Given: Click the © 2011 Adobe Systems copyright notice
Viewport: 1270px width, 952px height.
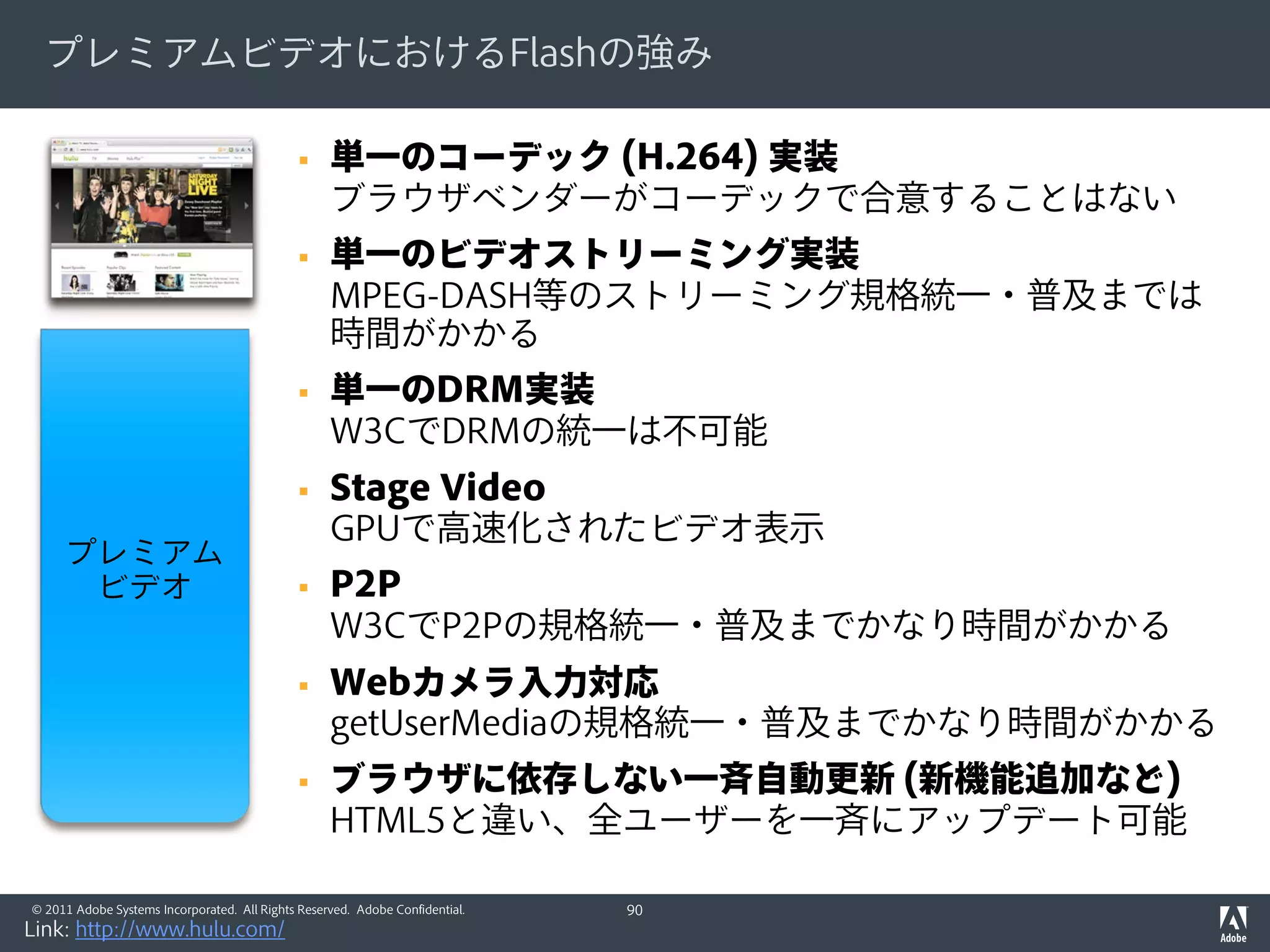Looking at the screenshot, I should click(248, 909).
